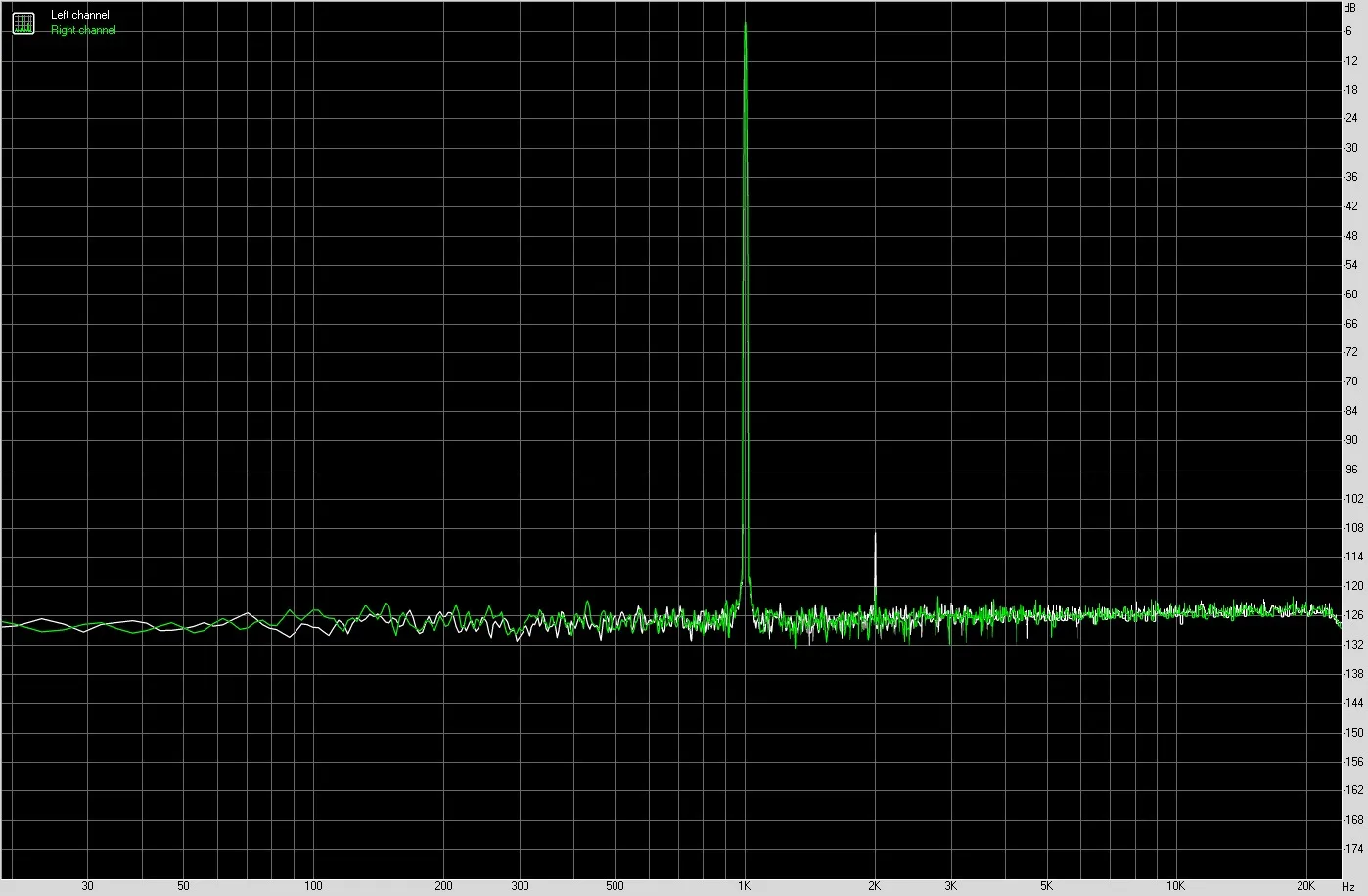This screenshot has height=896, width=1368.
Task: Click the "-6" dB axis value
Action: point(1349,31)
